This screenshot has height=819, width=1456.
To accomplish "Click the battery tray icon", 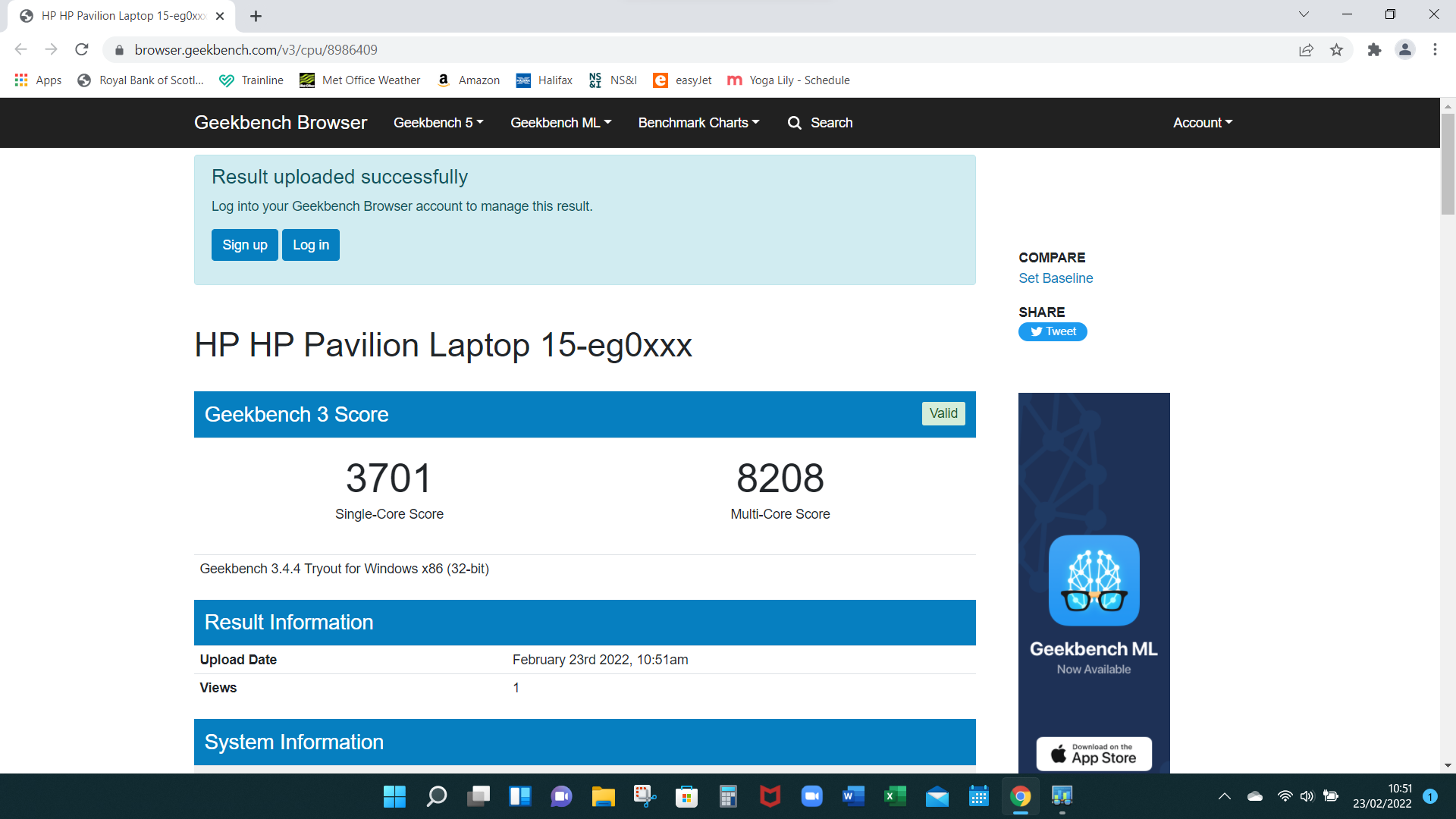I will pos(1331,796).
